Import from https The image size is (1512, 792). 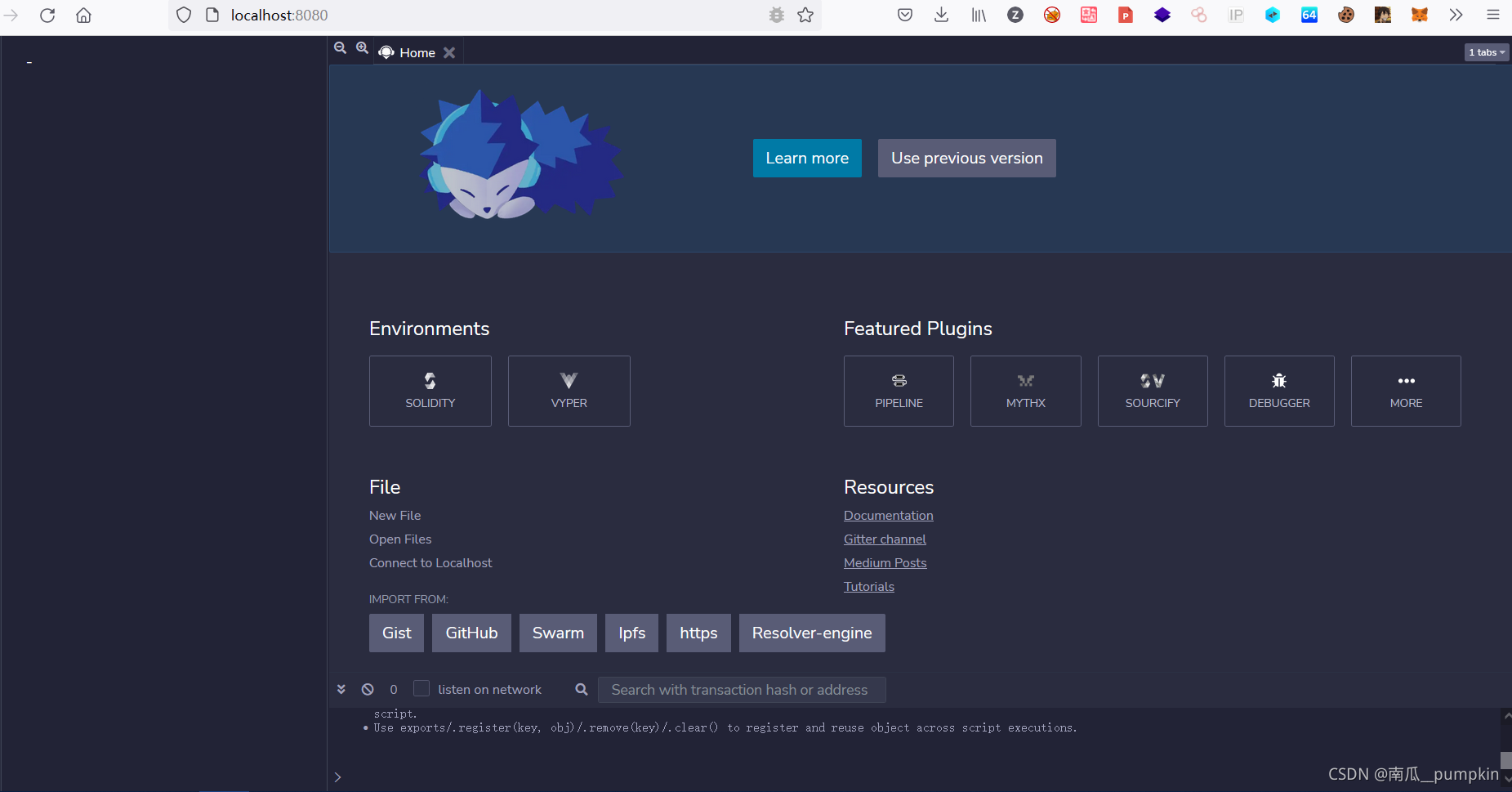(698, 633)
